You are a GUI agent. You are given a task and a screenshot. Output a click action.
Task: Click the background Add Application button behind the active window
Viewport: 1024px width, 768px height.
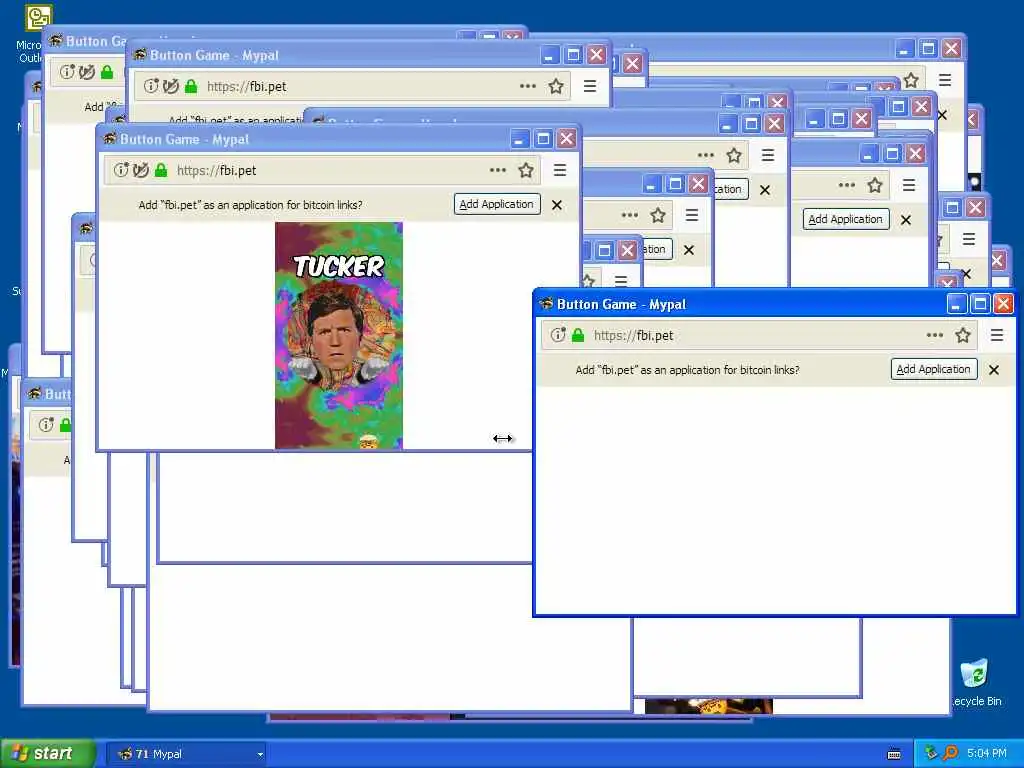[845, 219]
